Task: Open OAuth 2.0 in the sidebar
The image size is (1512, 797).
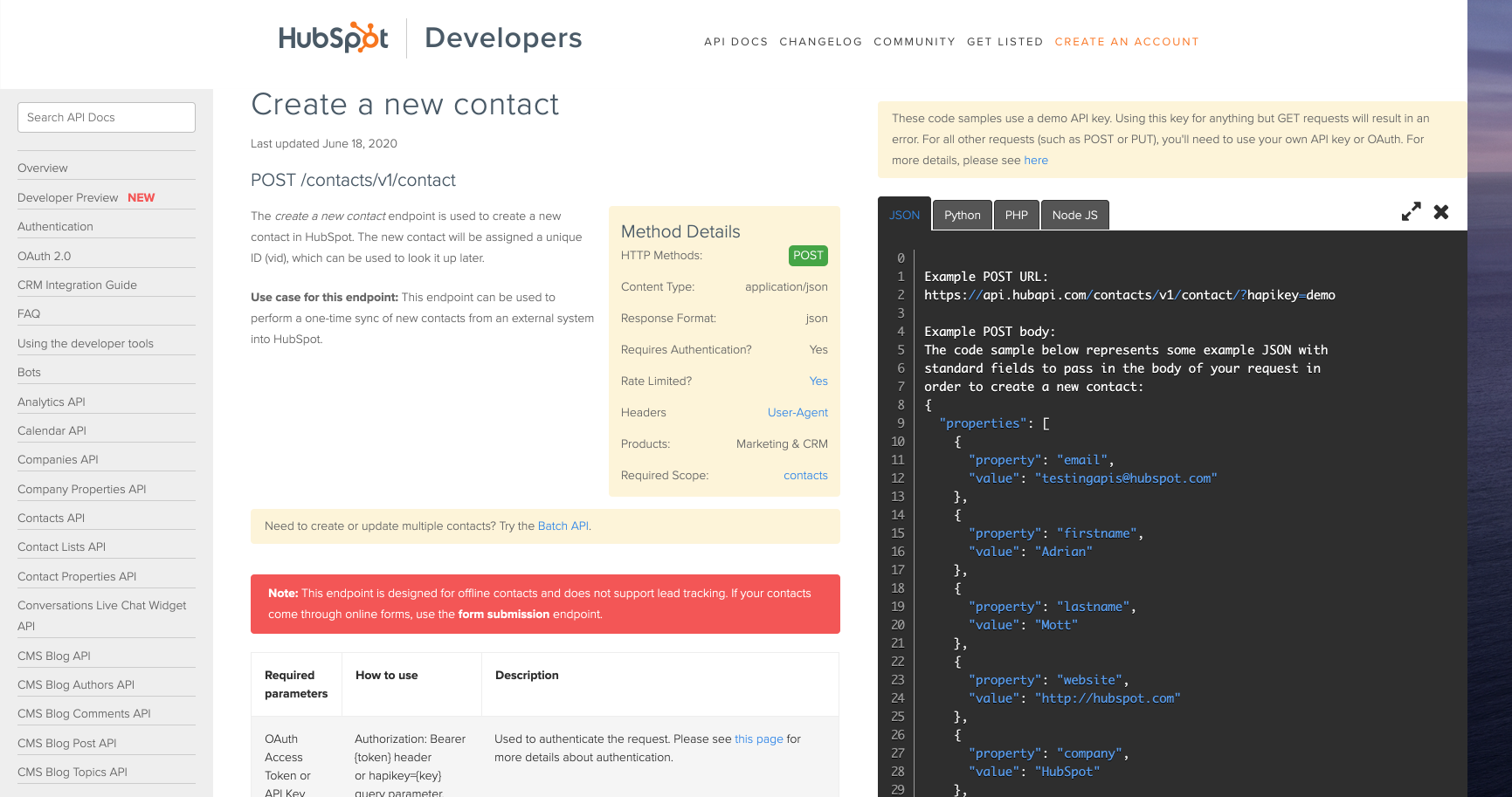Action: pyautogui.click(x=45, y=256)
